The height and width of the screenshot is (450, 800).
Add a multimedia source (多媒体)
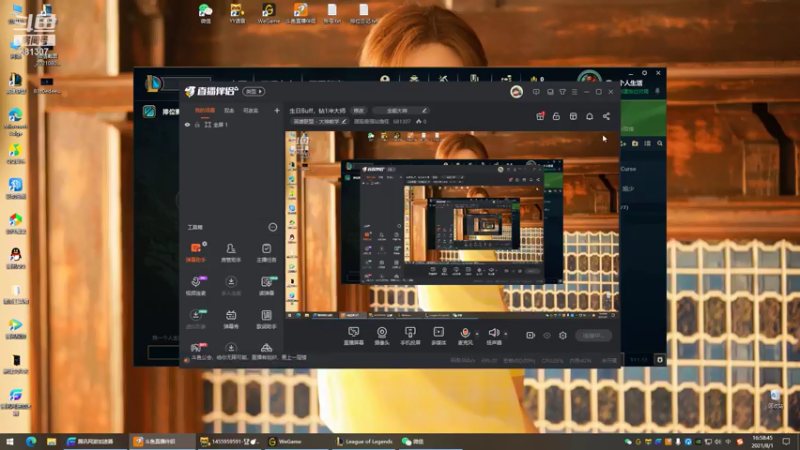(x=438, y=336)
